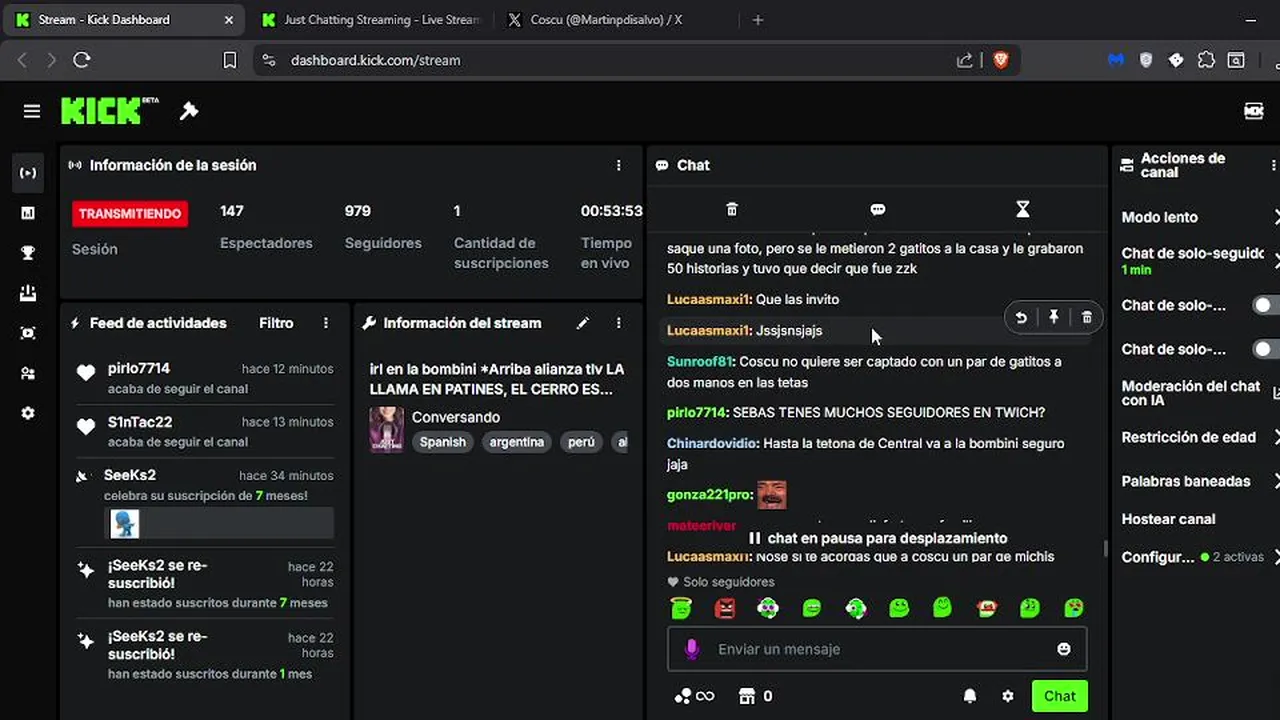Reload the page
Viewport: 1280px width, 720px height.
click(82, 60)
